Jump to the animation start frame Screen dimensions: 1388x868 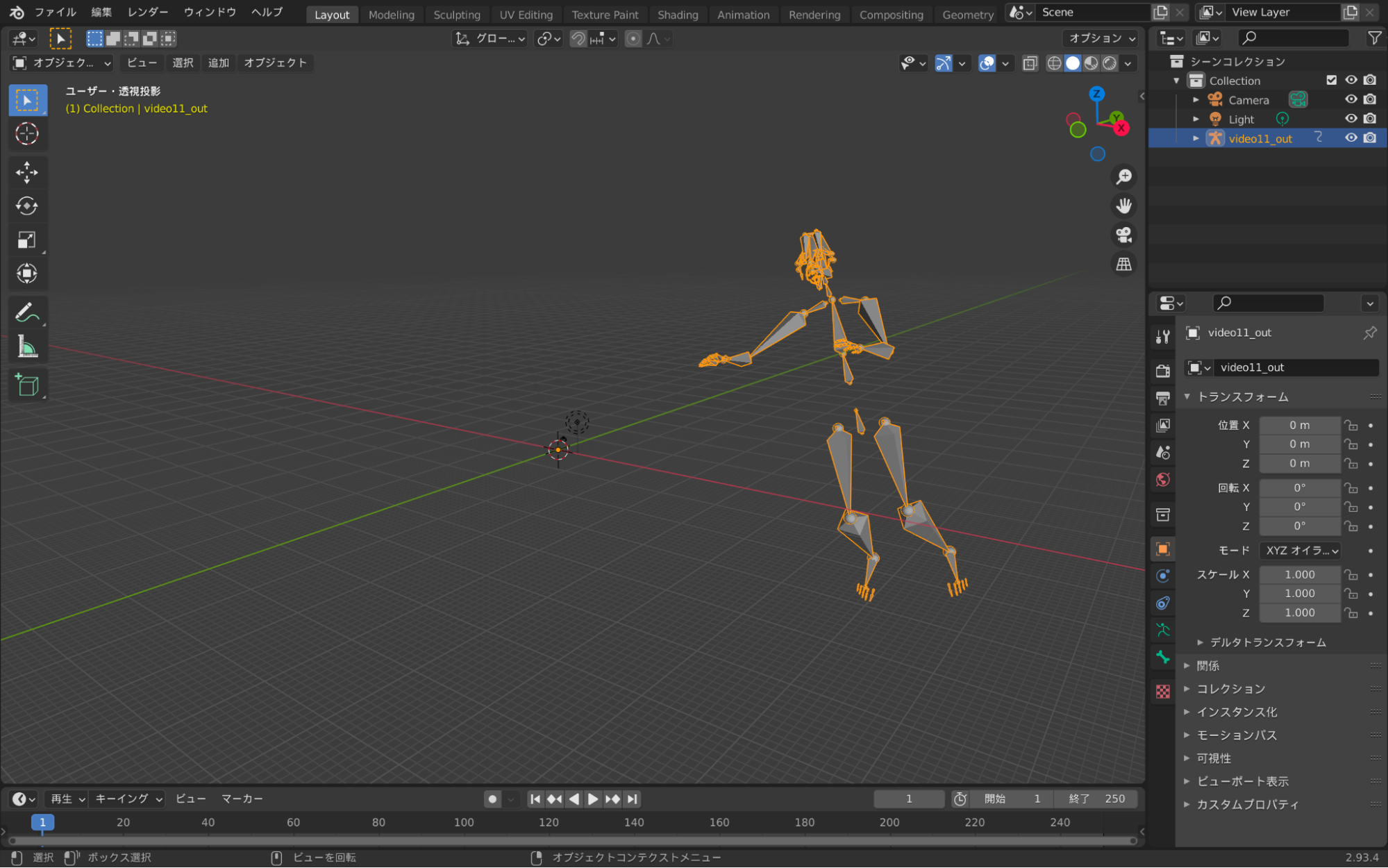tap(535, 799)
